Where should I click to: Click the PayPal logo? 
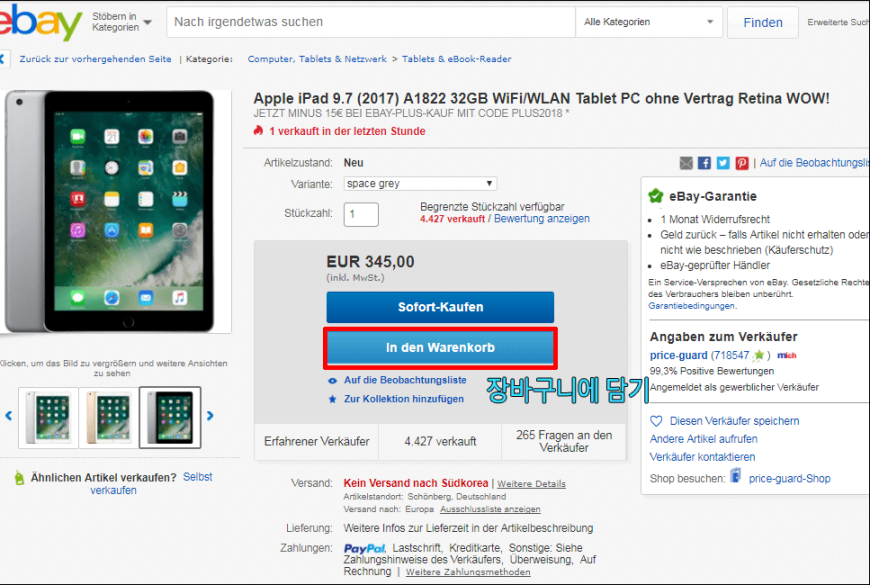coord(364,548)
